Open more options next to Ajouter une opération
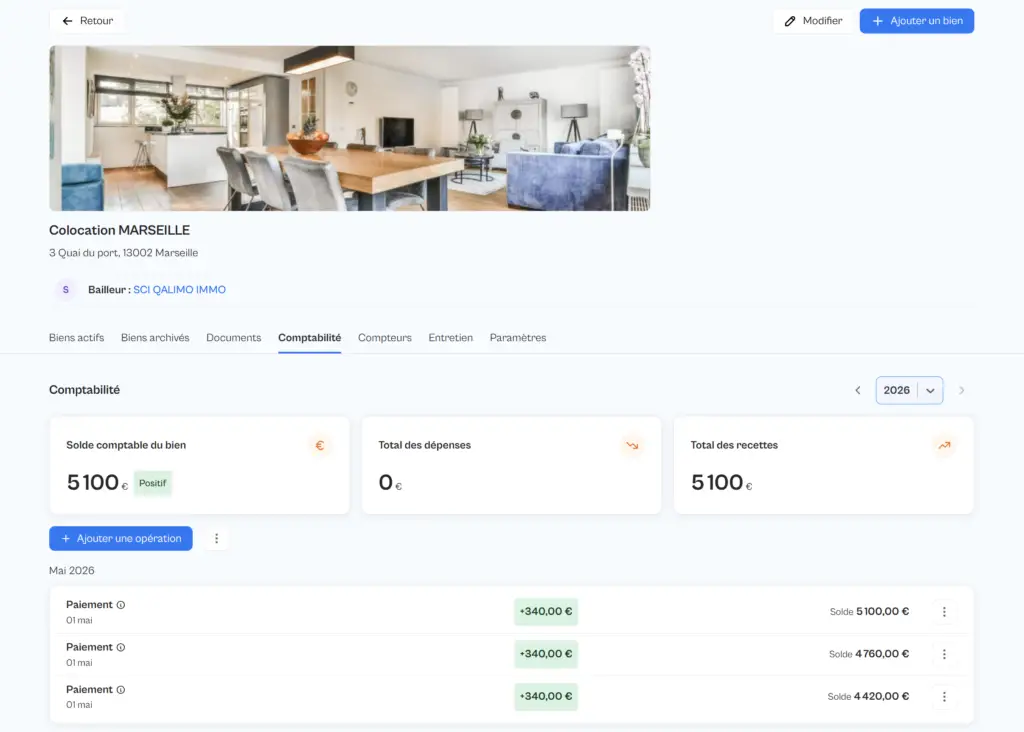This screenshot has height=732, width=1024. pos(217,539)
